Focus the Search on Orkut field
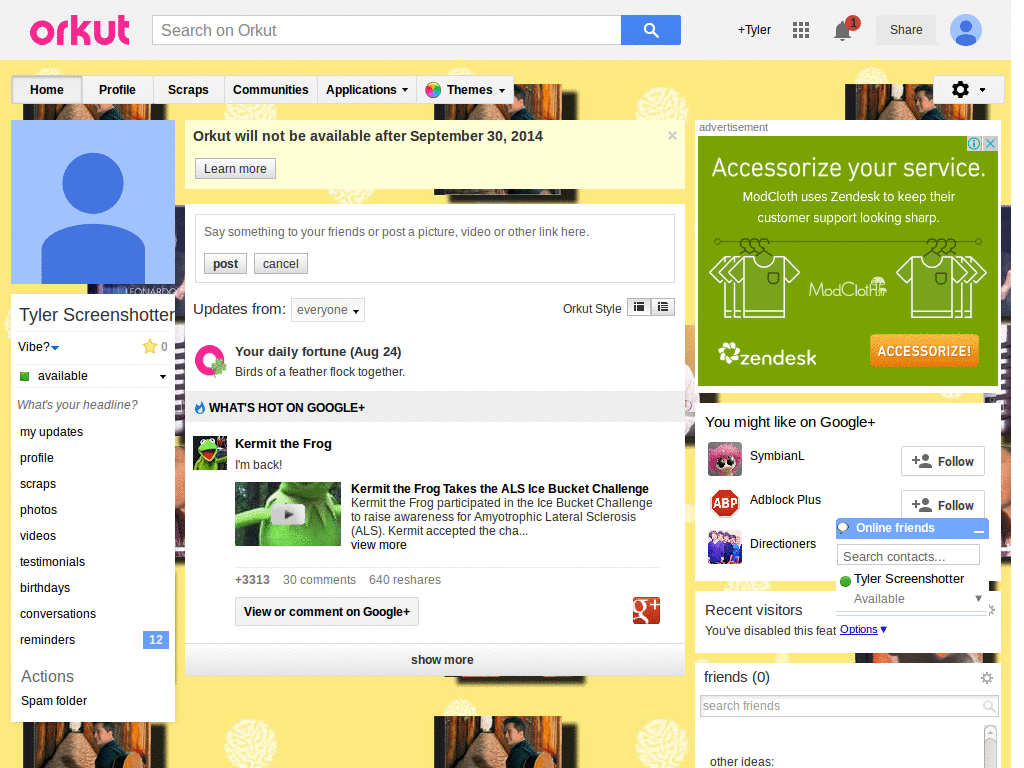1024x768 pixels. coord(387,30)
